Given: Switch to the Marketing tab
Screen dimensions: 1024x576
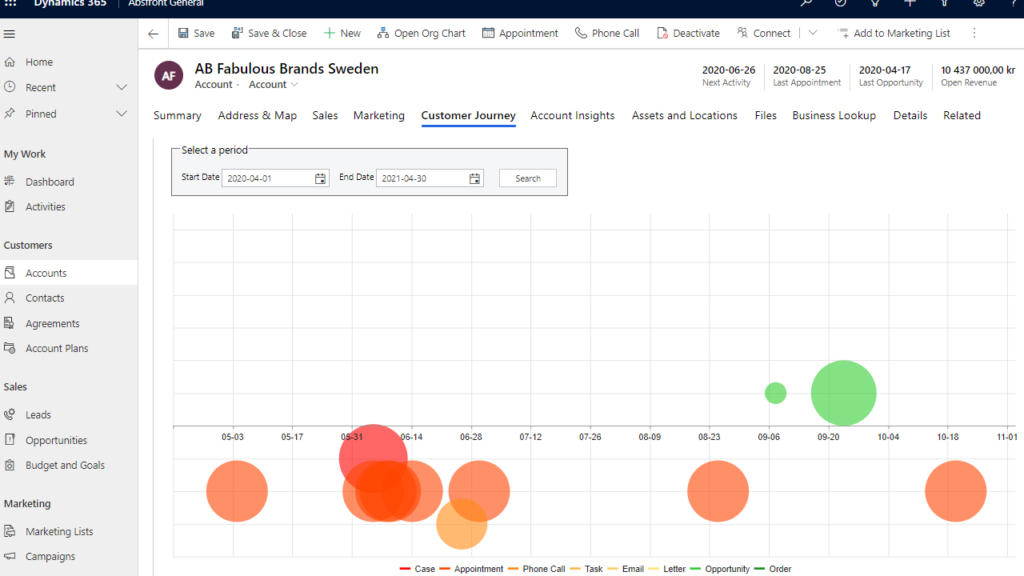Looking at the screenshot, I should click(379, 116).
